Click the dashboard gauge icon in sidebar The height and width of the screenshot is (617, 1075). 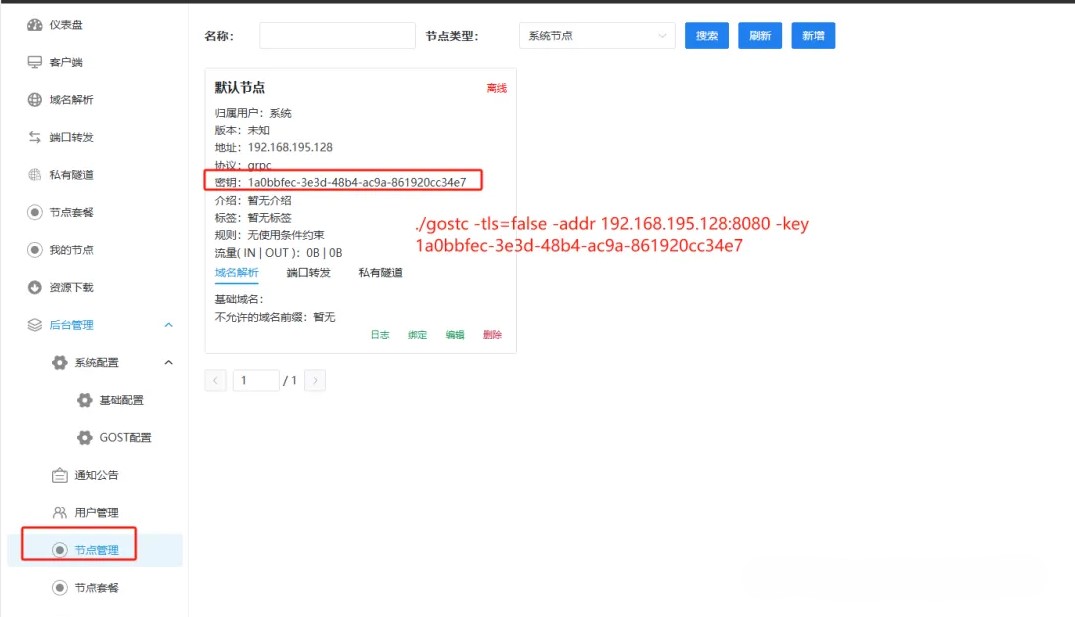coord(35,25)
